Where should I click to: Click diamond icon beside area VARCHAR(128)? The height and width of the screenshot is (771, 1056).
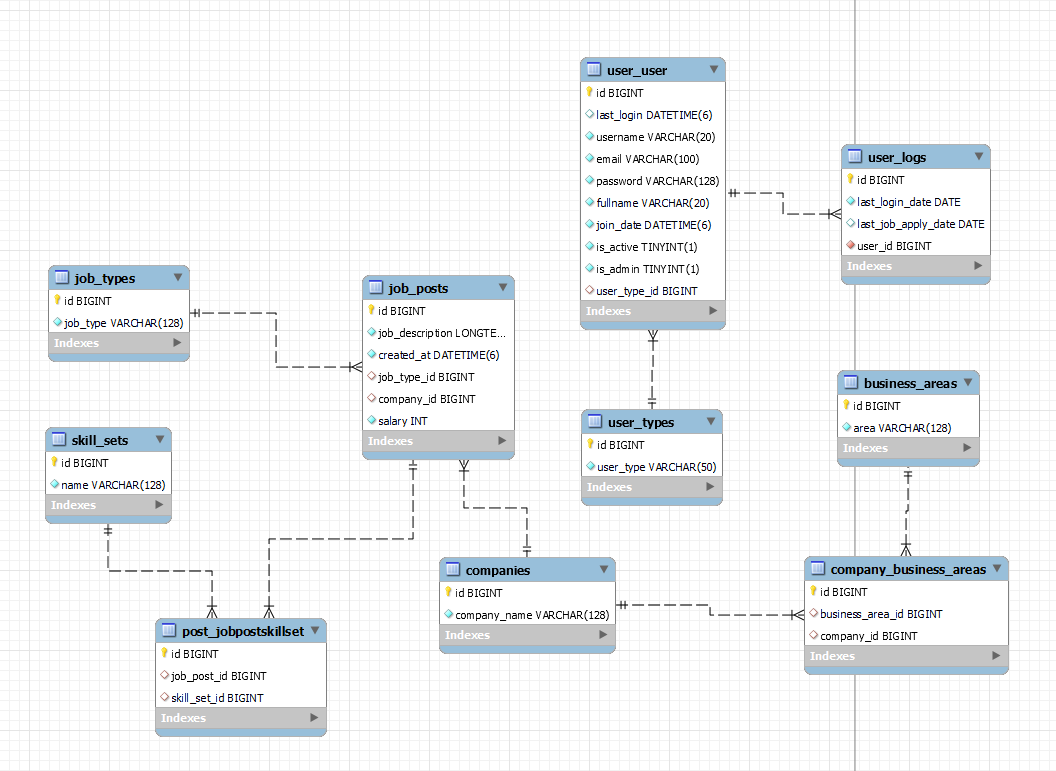[x=847, y=427]
